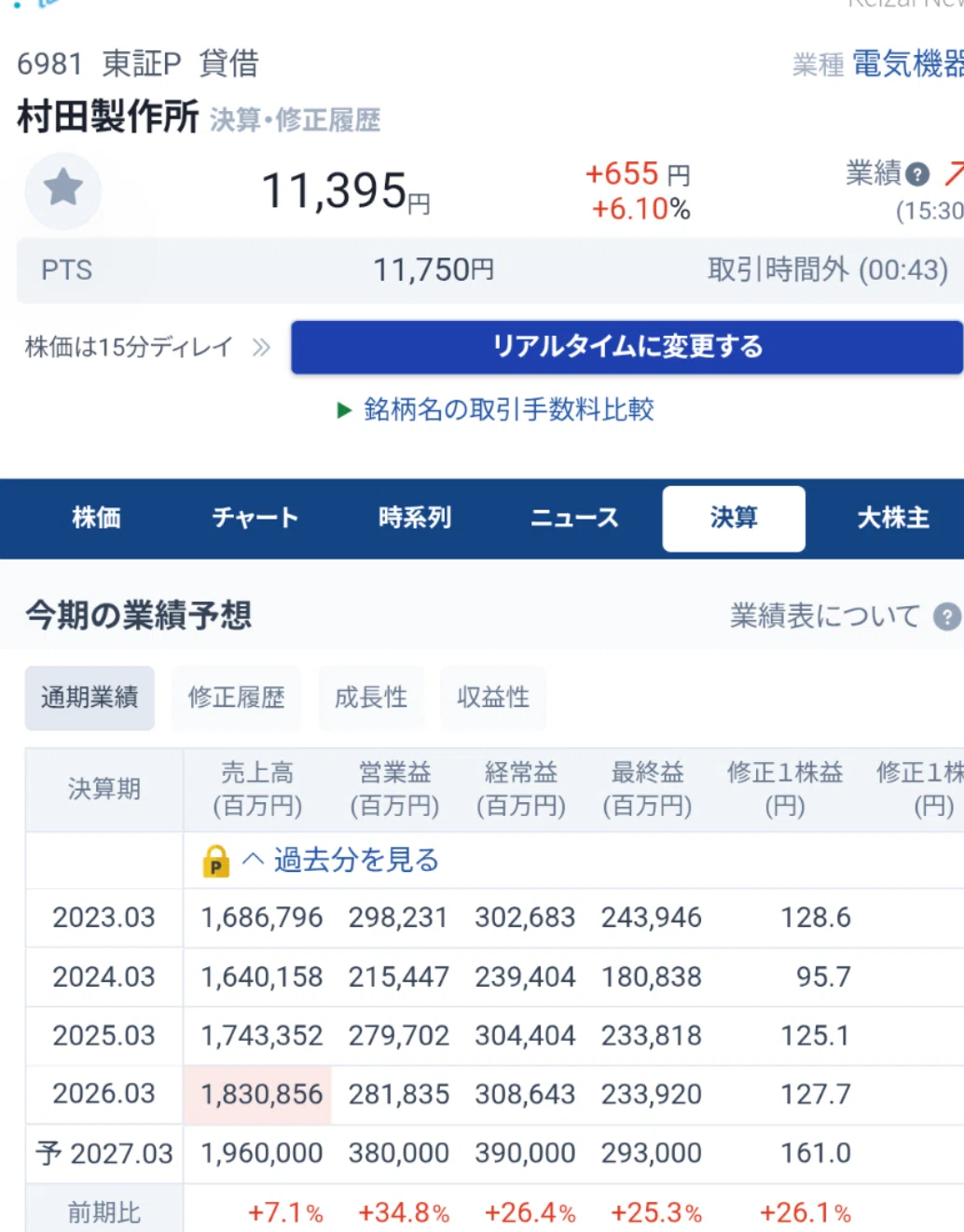Click 前期比 row label
Image resolution: width=964 pixels, height=1232 pixels.
104,1211
